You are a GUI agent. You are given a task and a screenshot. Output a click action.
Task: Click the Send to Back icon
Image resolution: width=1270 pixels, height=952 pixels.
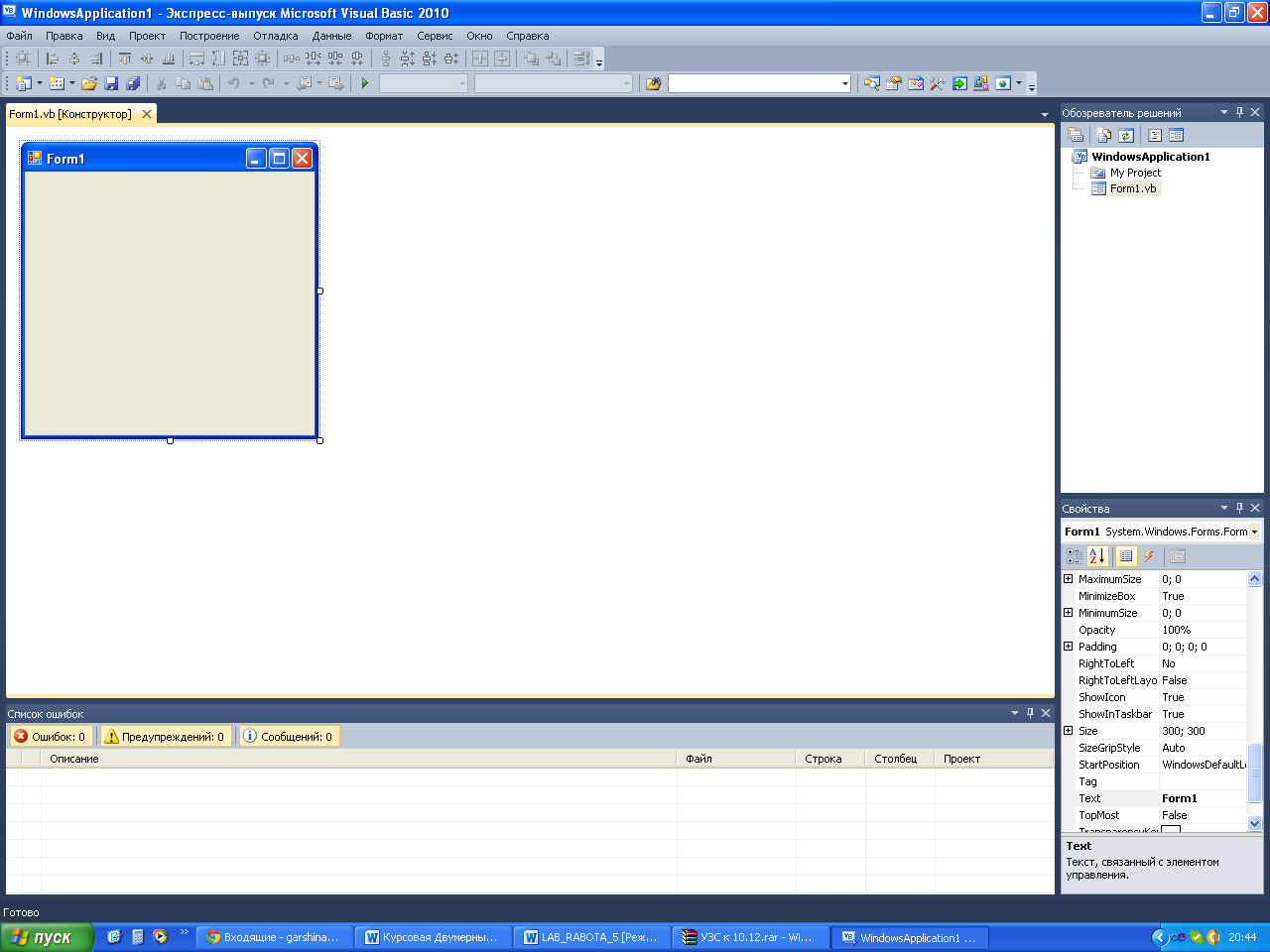[553, 59]
